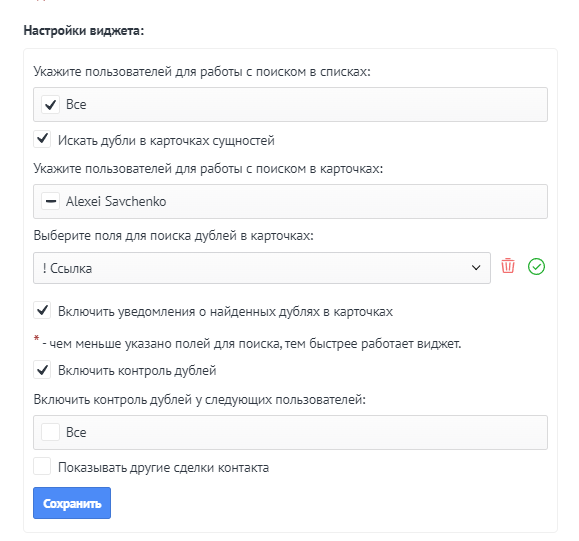Click the 'Настройки виджета:' heading
This screenshot has width=579, height=541.
tap(84, 31)
